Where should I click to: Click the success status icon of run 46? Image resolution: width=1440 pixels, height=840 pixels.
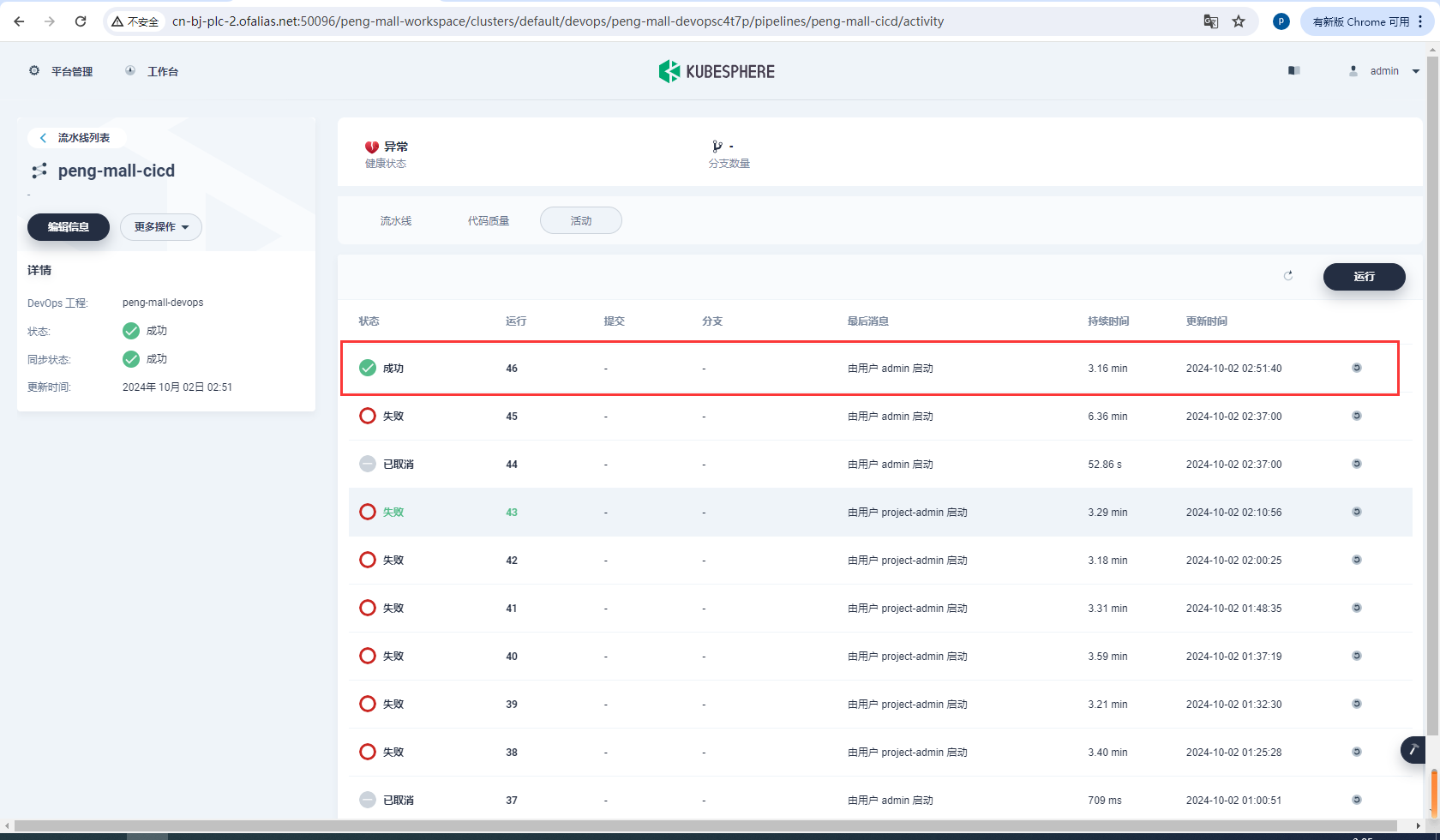[368, 368]
